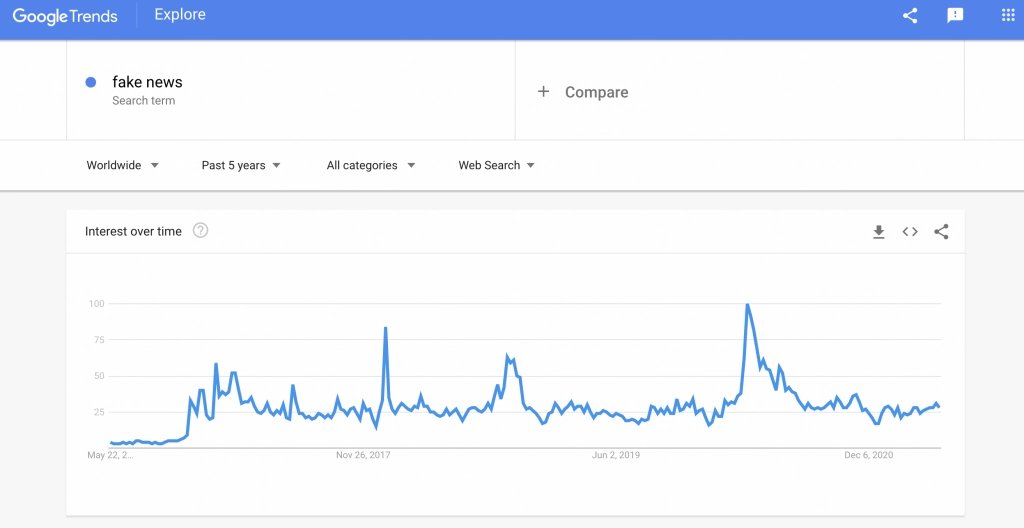This screenshot has height=528, width=1024.
Task: Open the Google apps grid icon
Action: (1008, 16)
